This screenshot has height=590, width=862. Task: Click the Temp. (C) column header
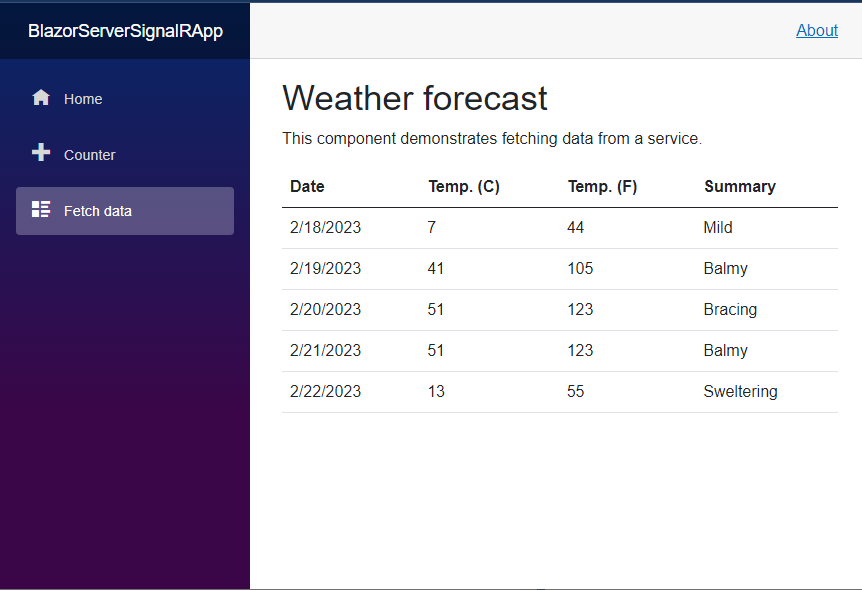click(x=464, y=186)
